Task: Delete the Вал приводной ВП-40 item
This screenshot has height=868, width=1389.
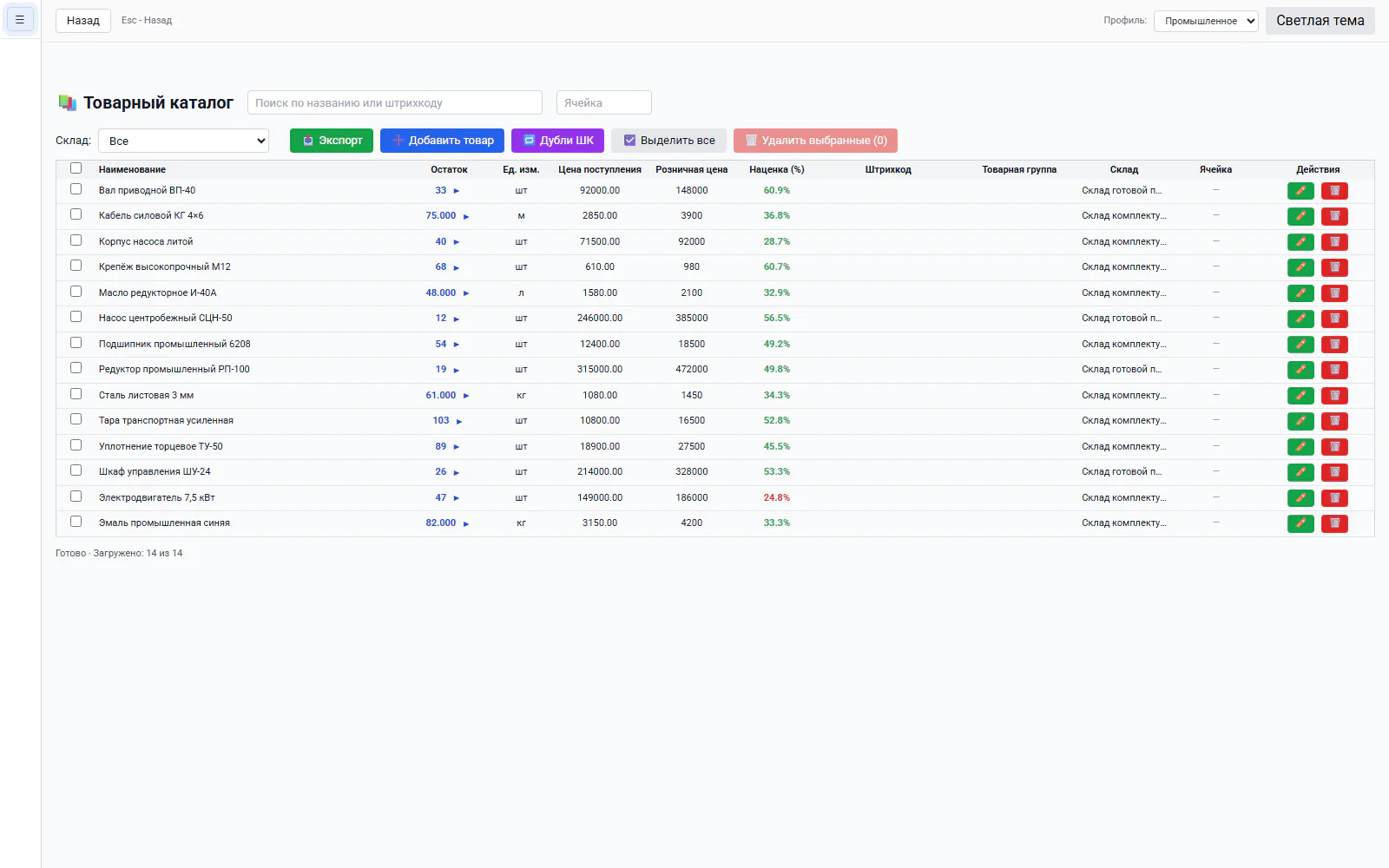Action: 1334,191
